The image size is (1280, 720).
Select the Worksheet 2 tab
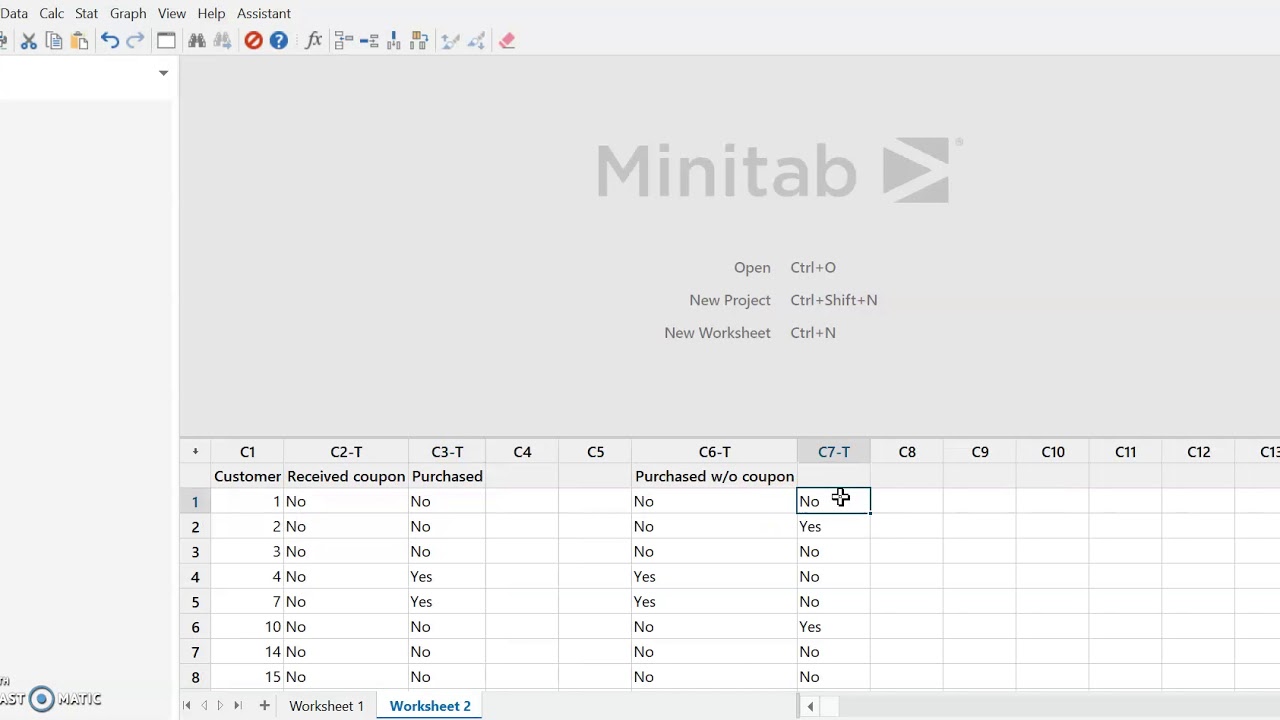430,706
